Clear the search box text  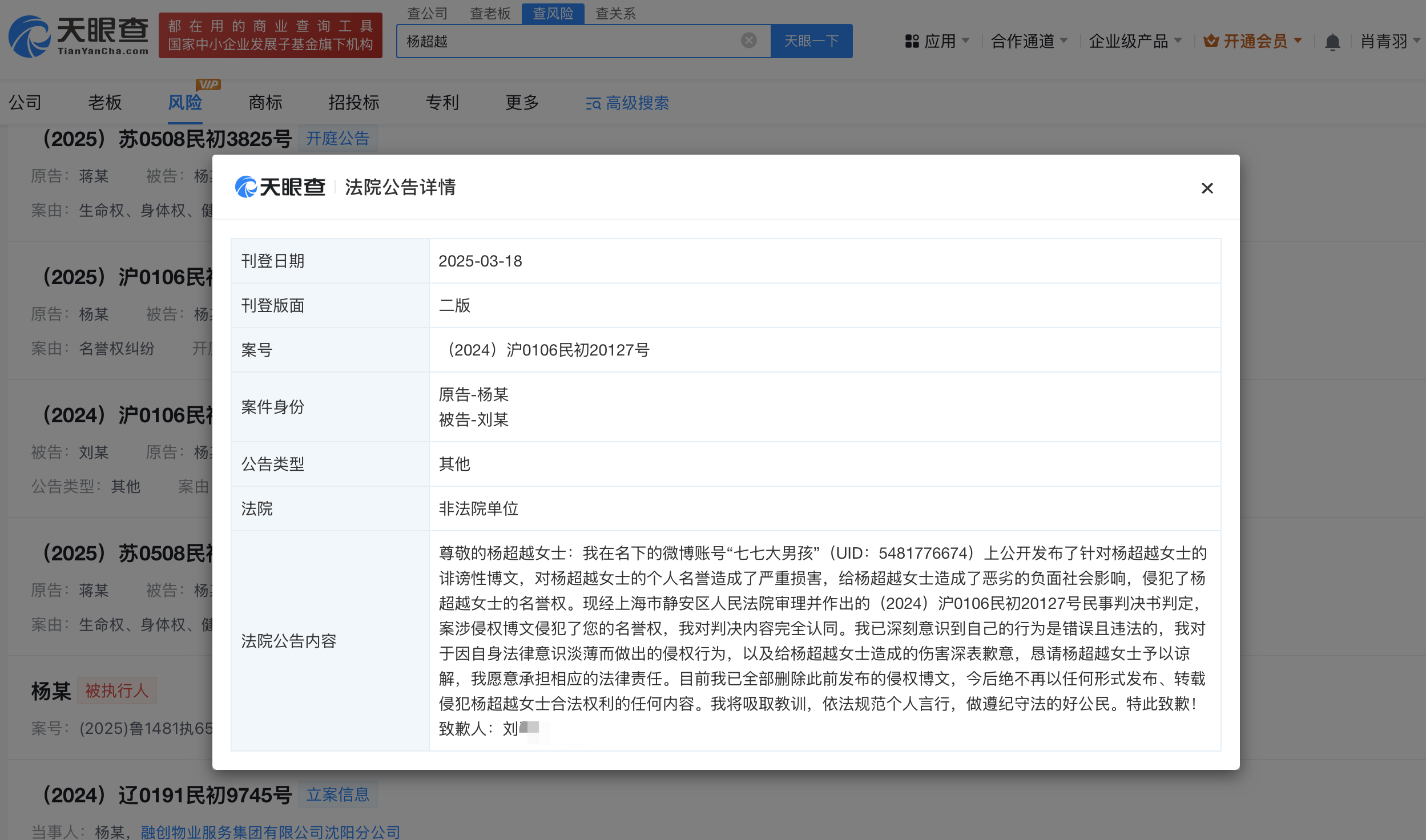[x=748, y=41]
